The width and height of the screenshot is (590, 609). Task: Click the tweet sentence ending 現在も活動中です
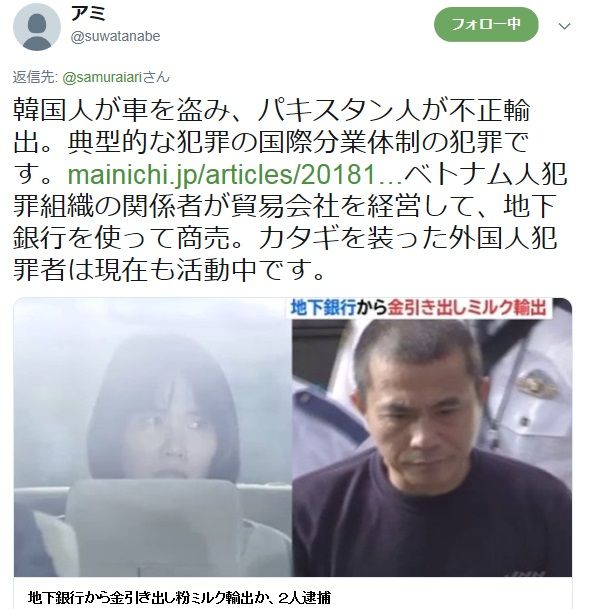(169, 270)
